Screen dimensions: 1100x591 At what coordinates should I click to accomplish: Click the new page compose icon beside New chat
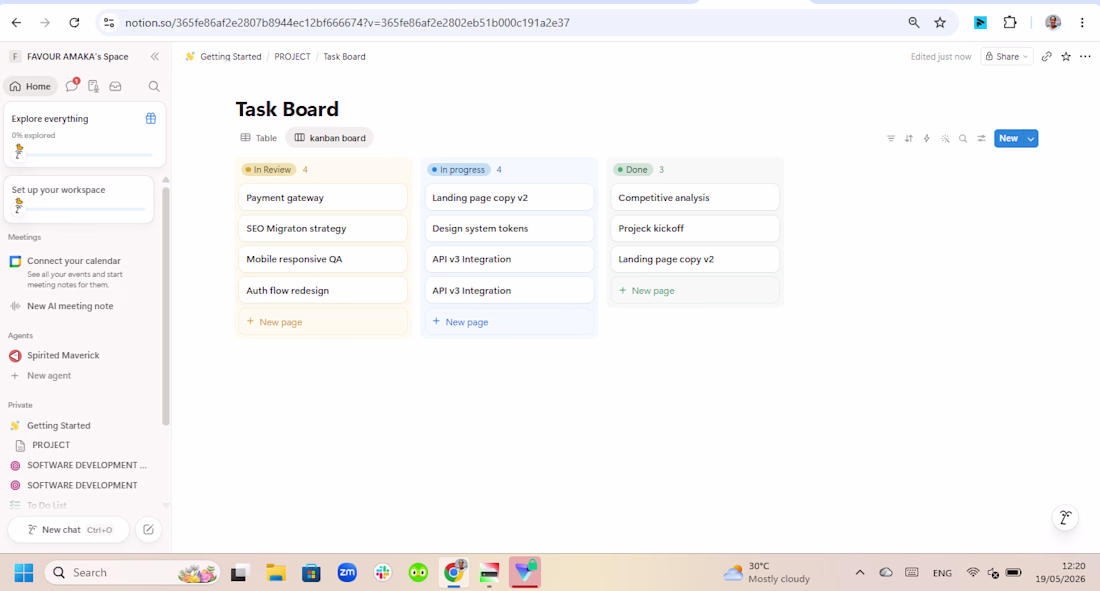[148, 530]
